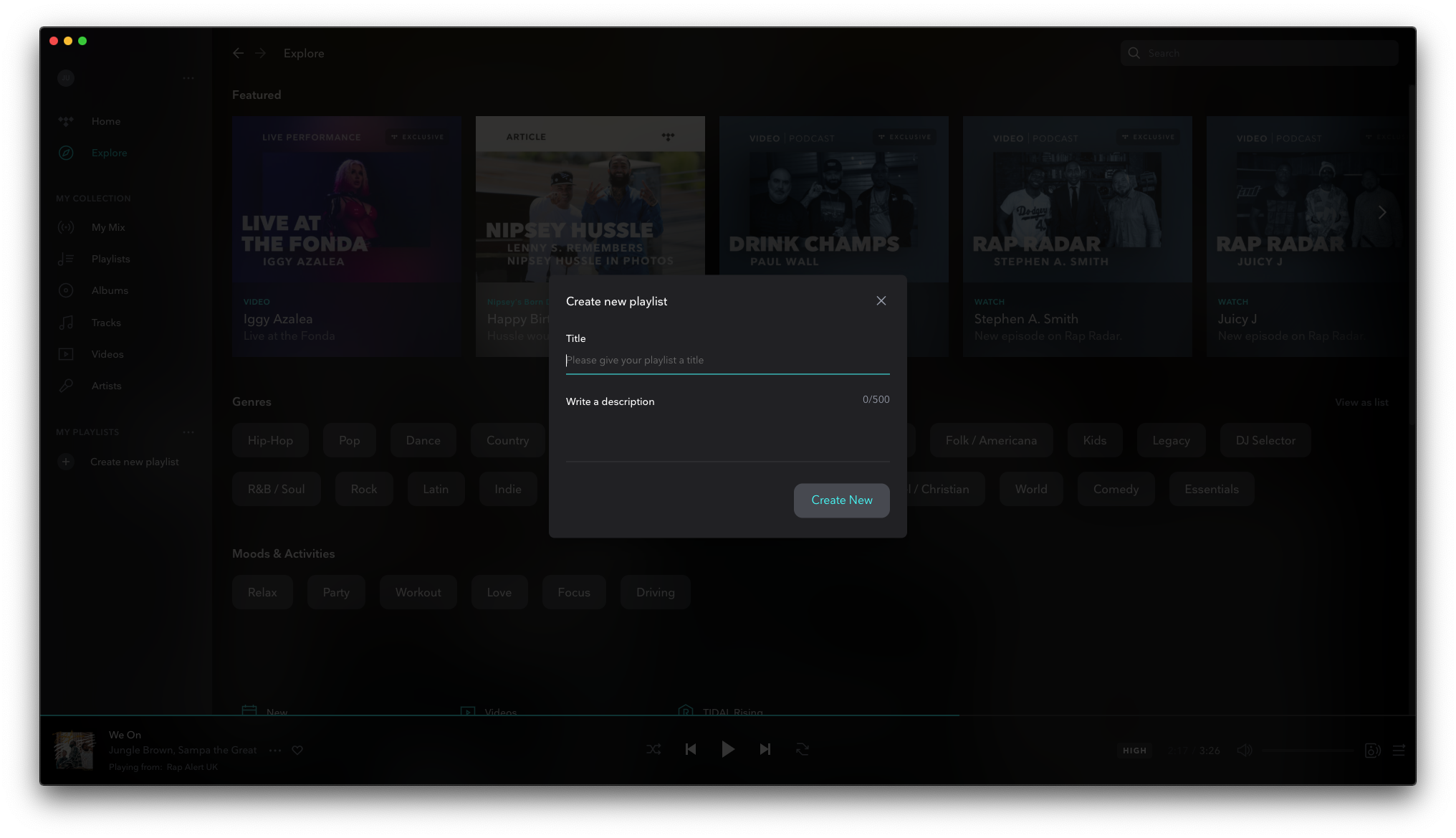
Task: Click the Playlists list icon
Action: (66, 260)
